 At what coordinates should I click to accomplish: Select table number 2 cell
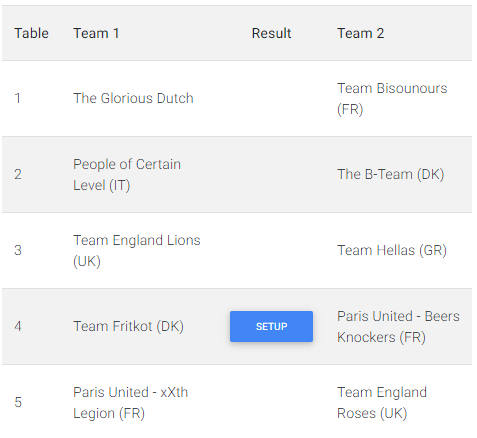[18, 174]
